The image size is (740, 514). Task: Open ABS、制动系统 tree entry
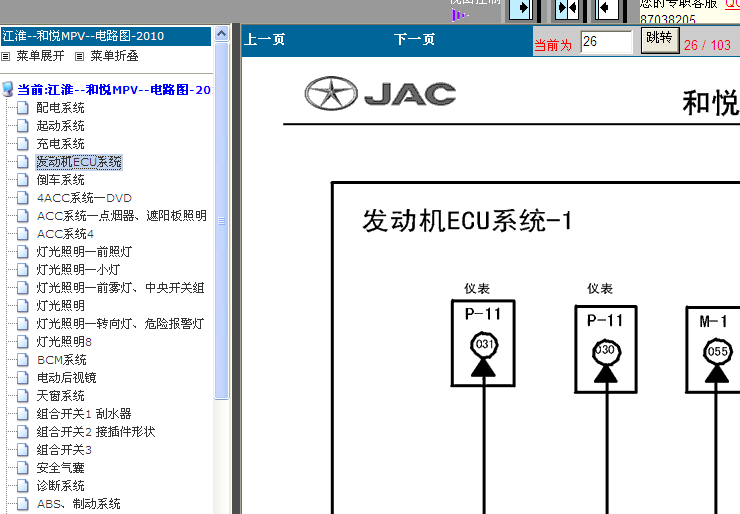tap(78, 504)
